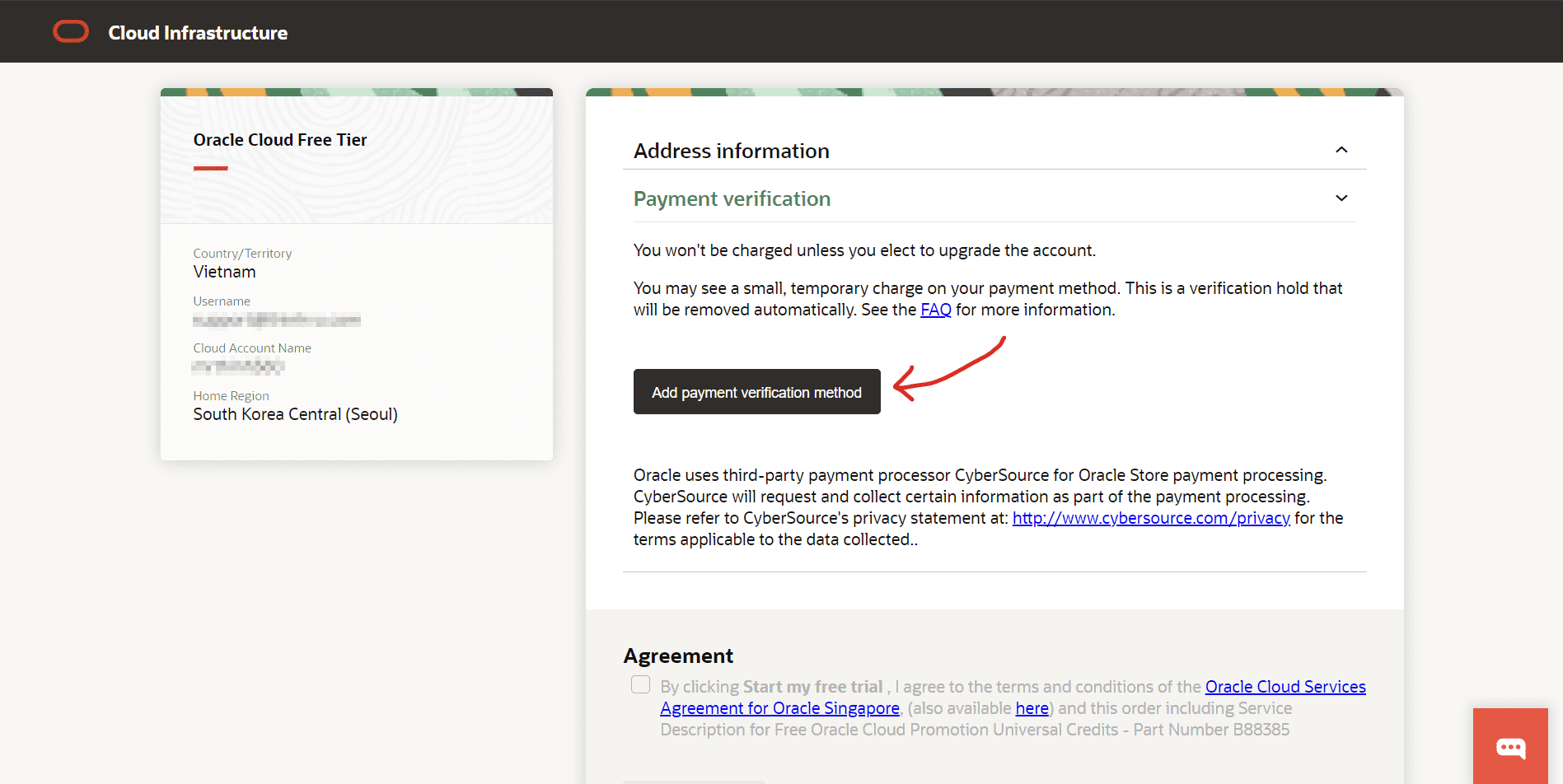Viewport: 1563px width, 784px height.
Task: Click South Korea Central (Seoul) region text
Action: (x=295, y=414)
